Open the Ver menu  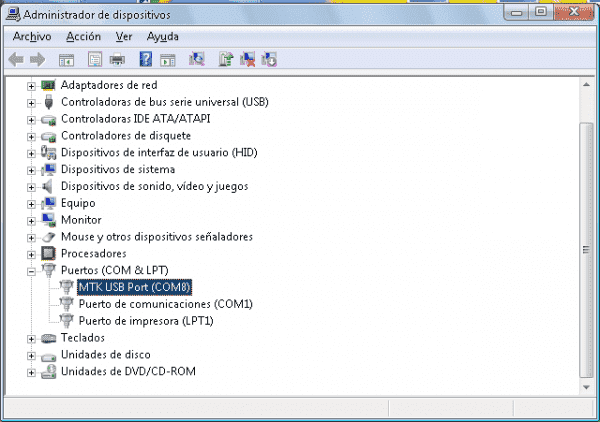(124, 37)
